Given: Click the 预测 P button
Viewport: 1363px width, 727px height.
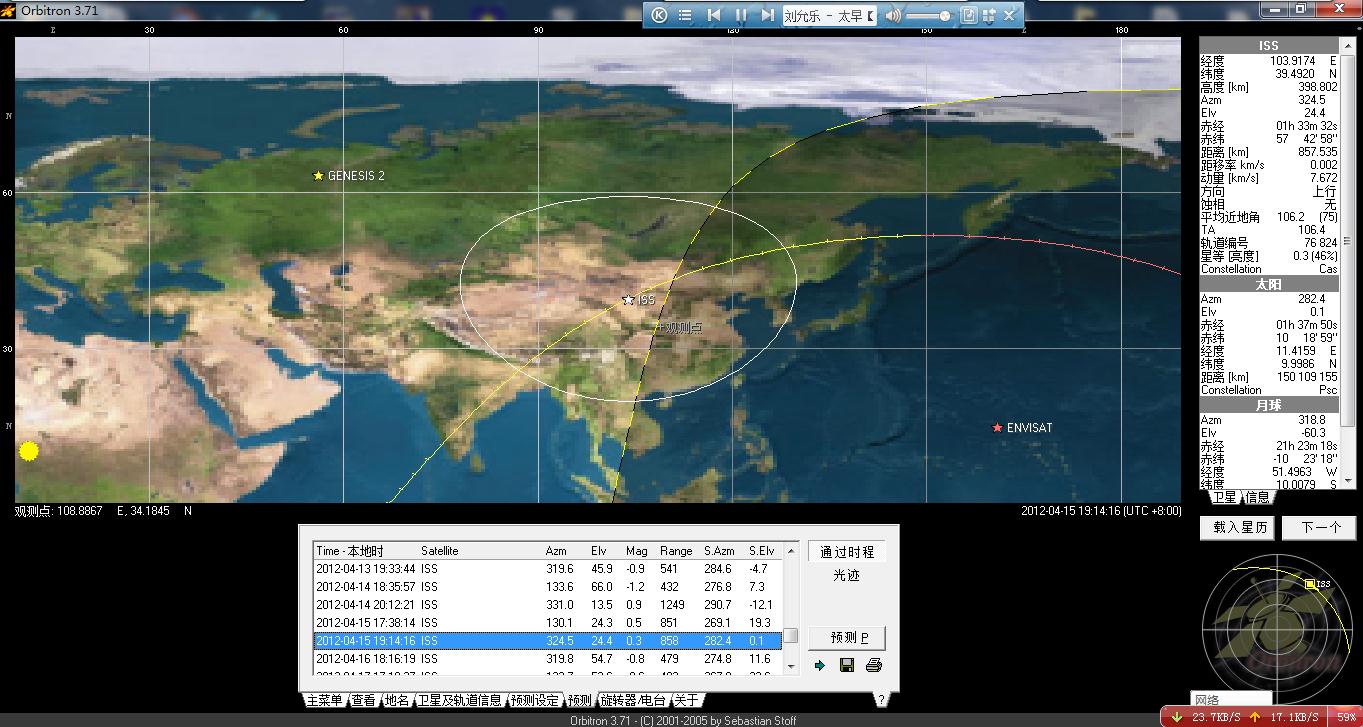Looking at the screenshot, I should pyautogui.click(x=846, y=637).
